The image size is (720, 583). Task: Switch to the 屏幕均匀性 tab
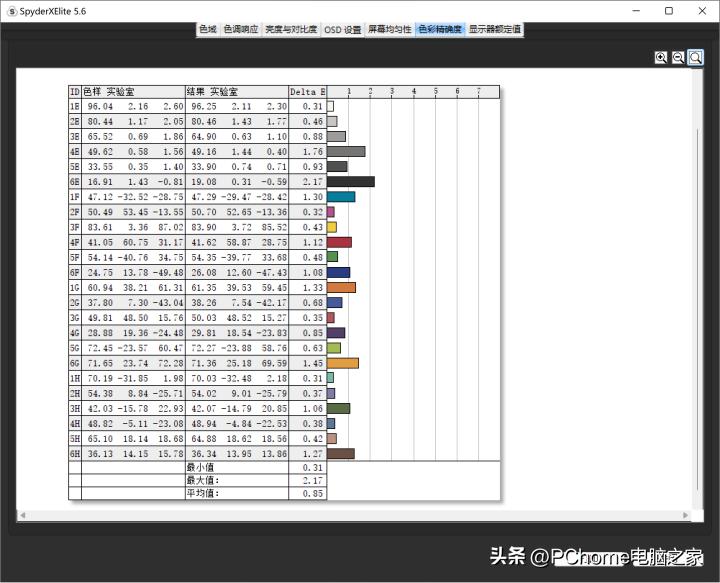(x=390, y=29)
